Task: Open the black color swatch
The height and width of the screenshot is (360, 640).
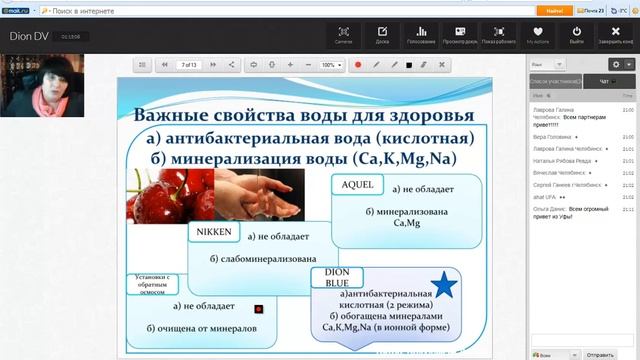Action: tap(409, 65)
